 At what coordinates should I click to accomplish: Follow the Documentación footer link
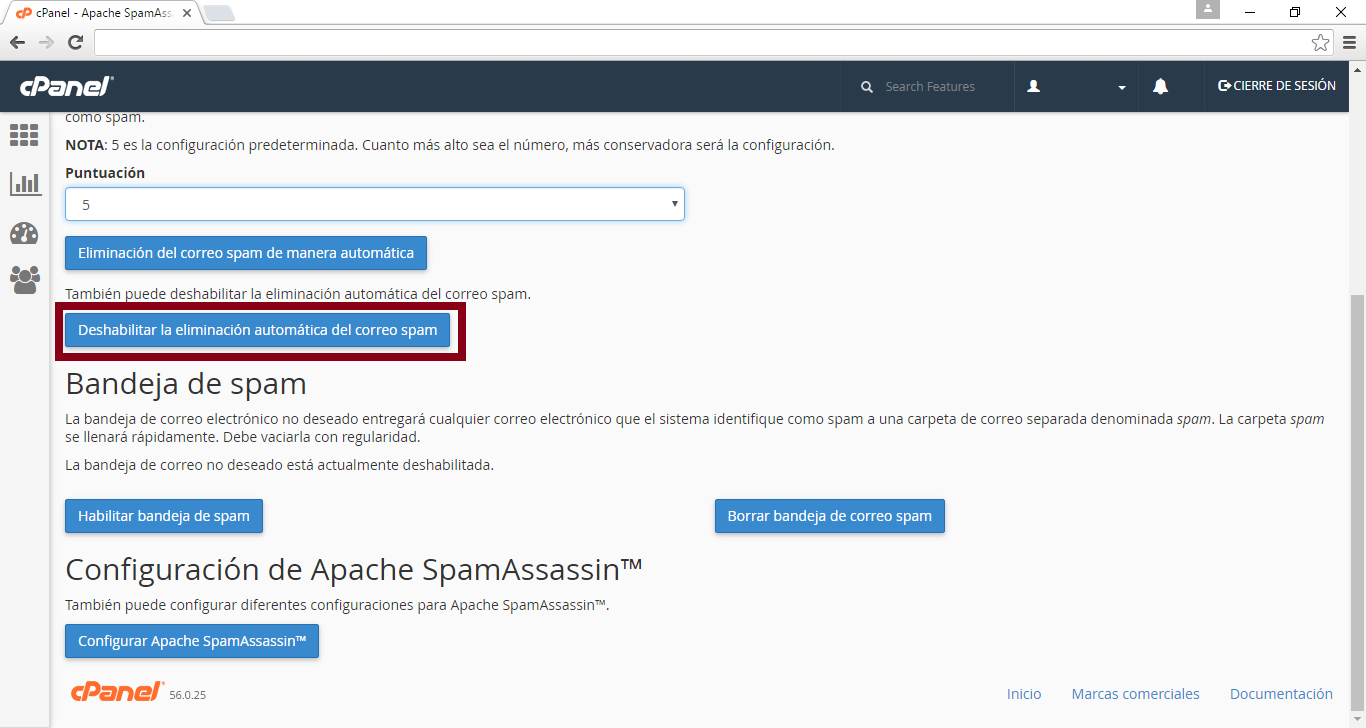tap(1281, 694)
